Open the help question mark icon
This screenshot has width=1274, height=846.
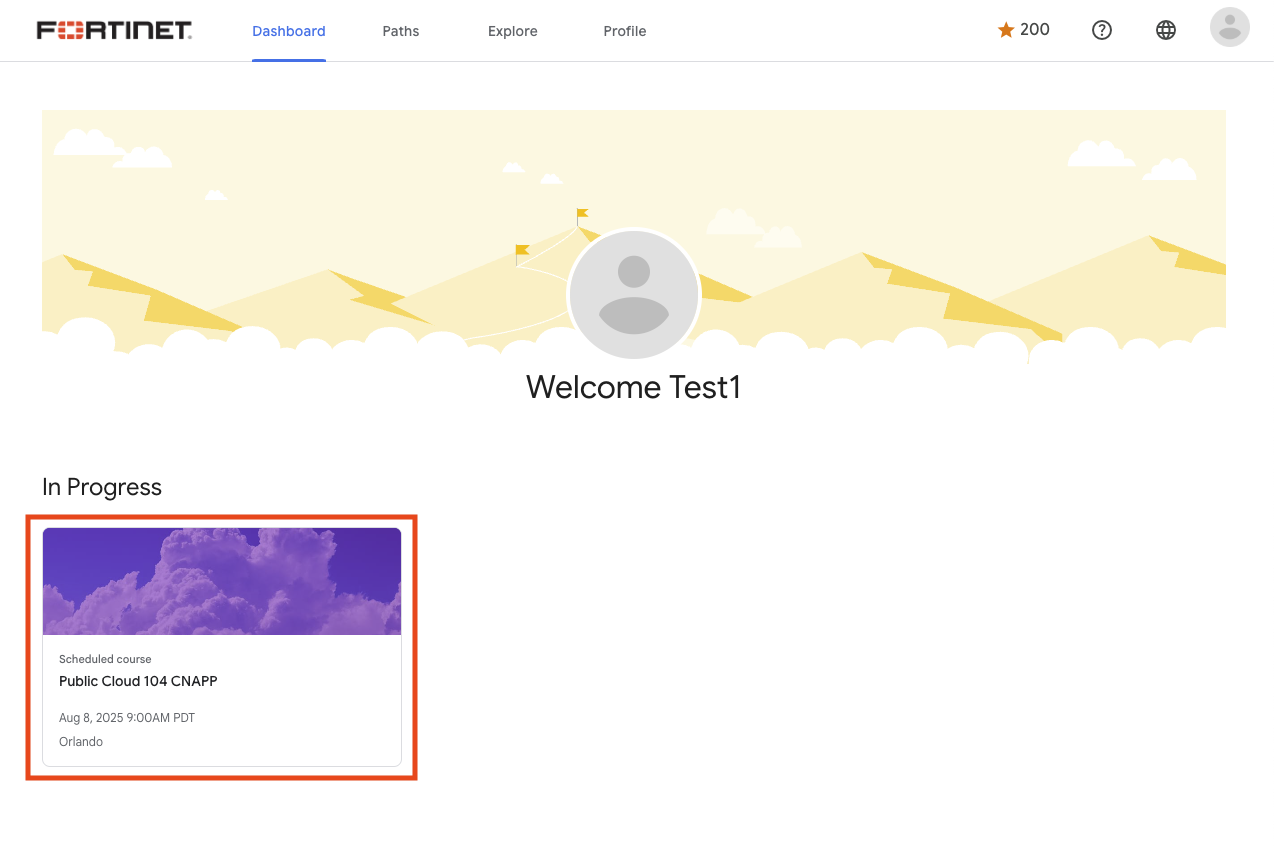tap(1102, 30)
